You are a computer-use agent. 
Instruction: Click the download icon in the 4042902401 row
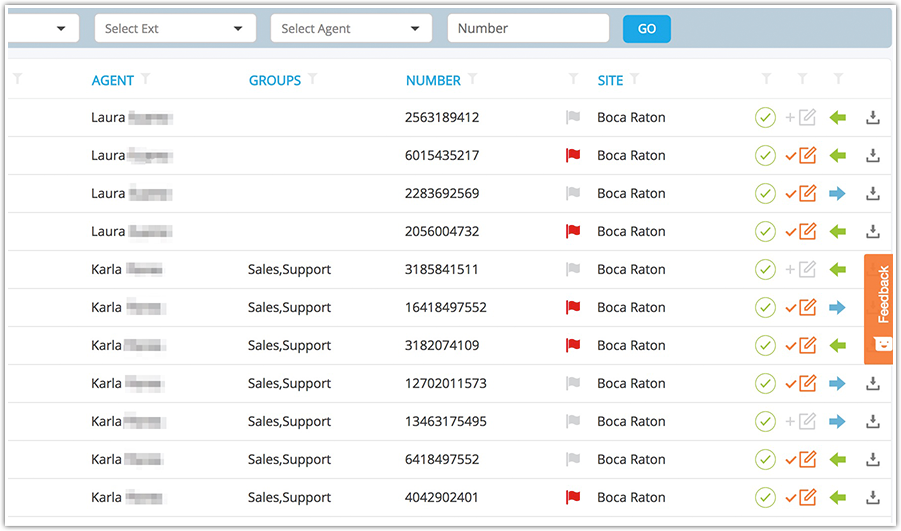tap(872, 498)
